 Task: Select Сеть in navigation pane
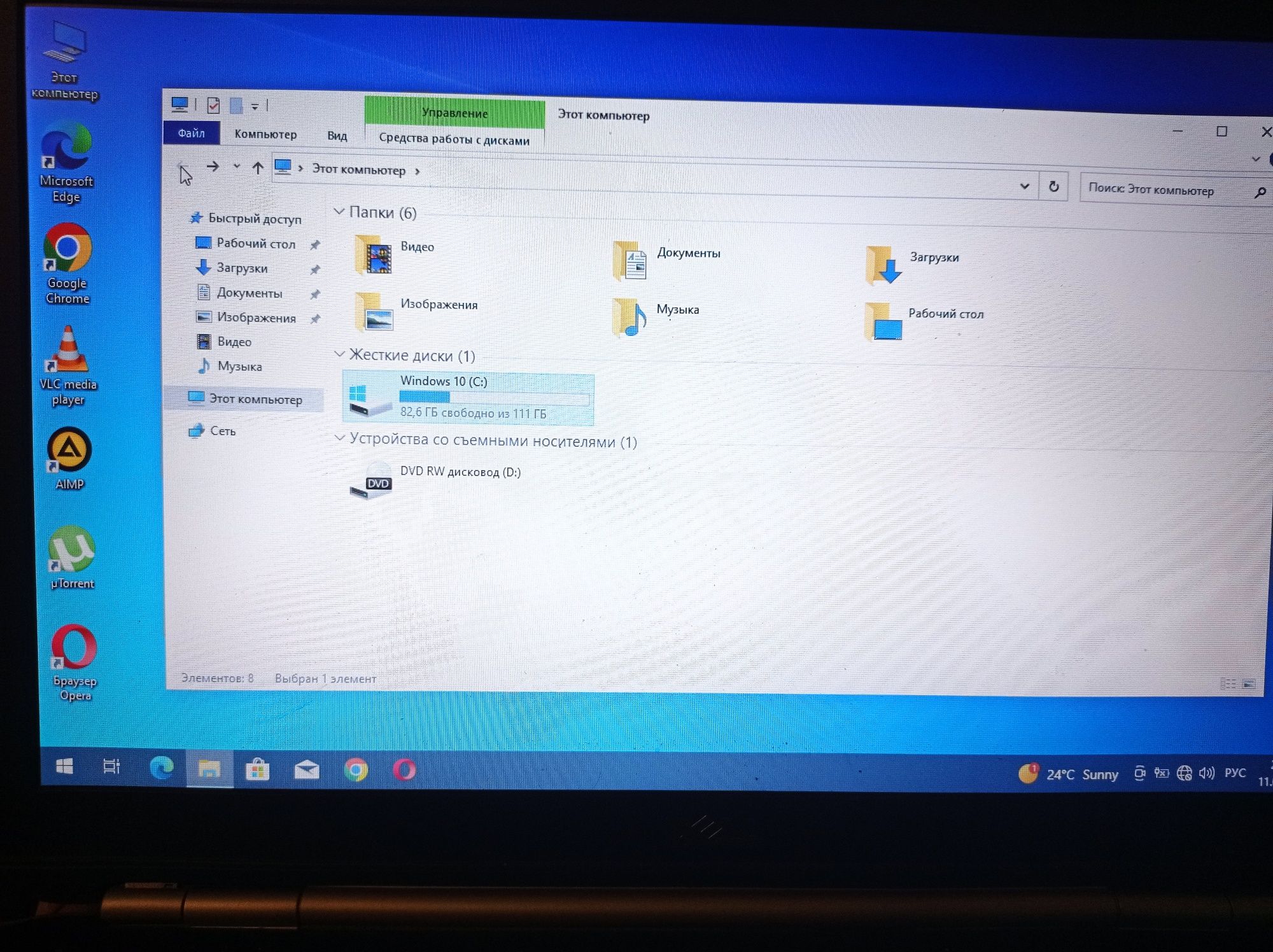(213, 431)
